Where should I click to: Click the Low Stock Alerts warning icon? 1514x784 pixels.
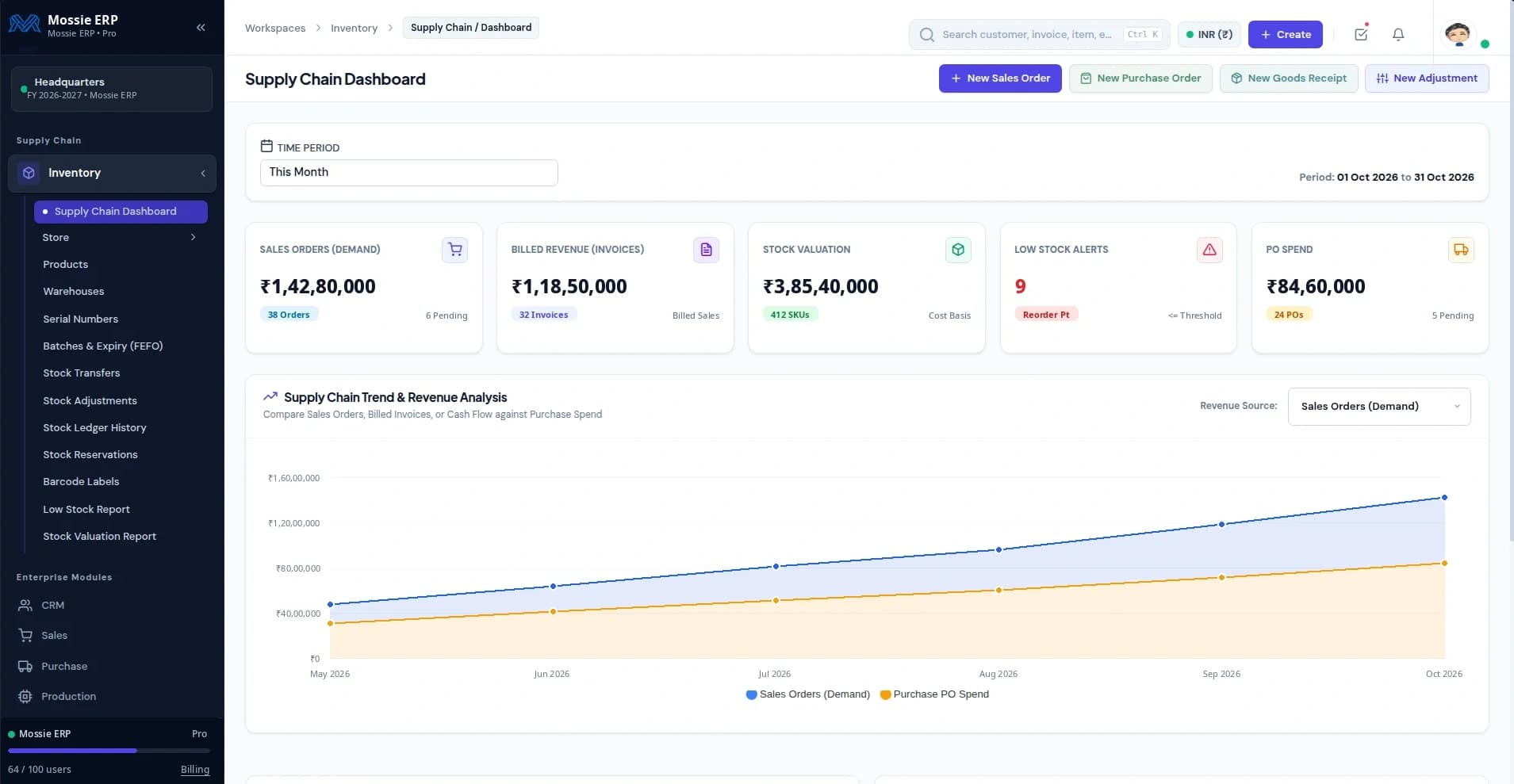click(x=1209, y=250)
